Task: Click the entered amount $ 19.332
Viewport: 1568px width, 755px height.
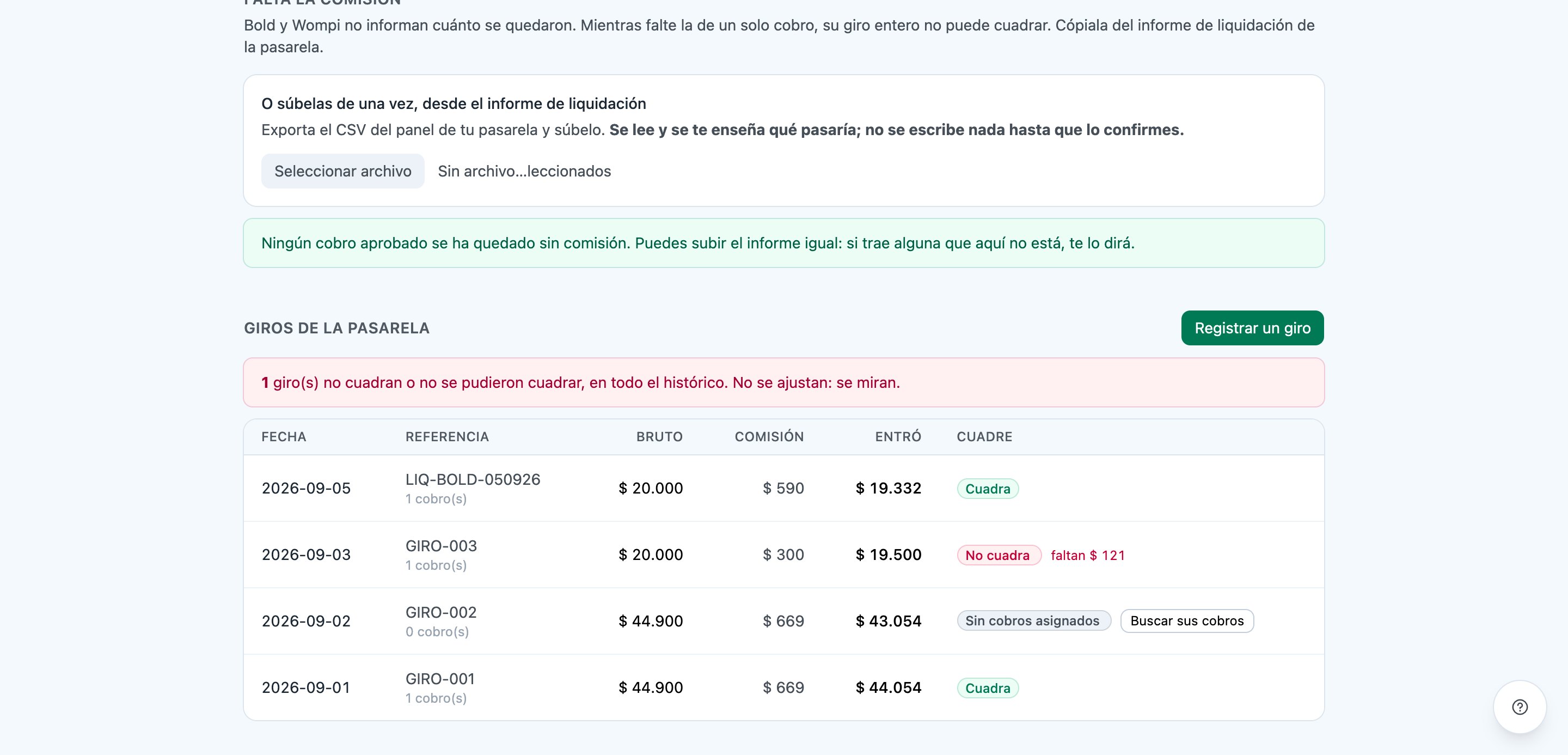Action: click(x=888, y=488)
